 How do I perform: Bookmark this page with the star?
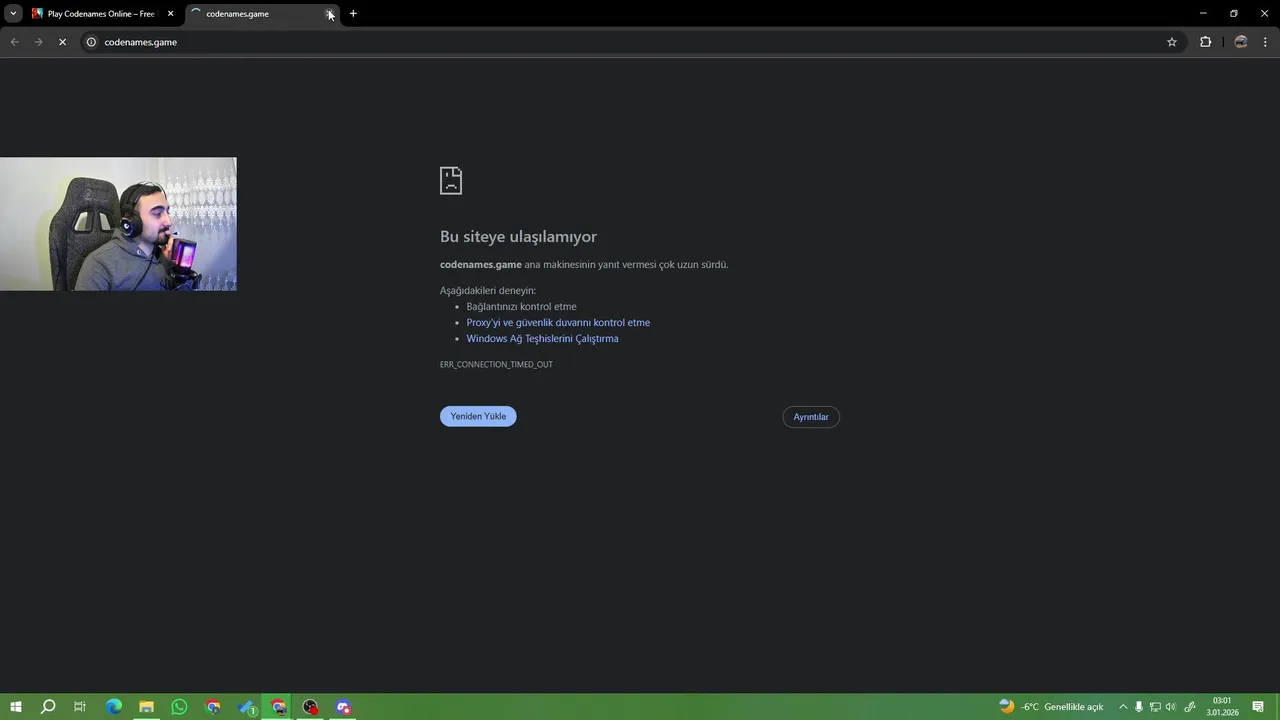click(x=1172, y=42)
